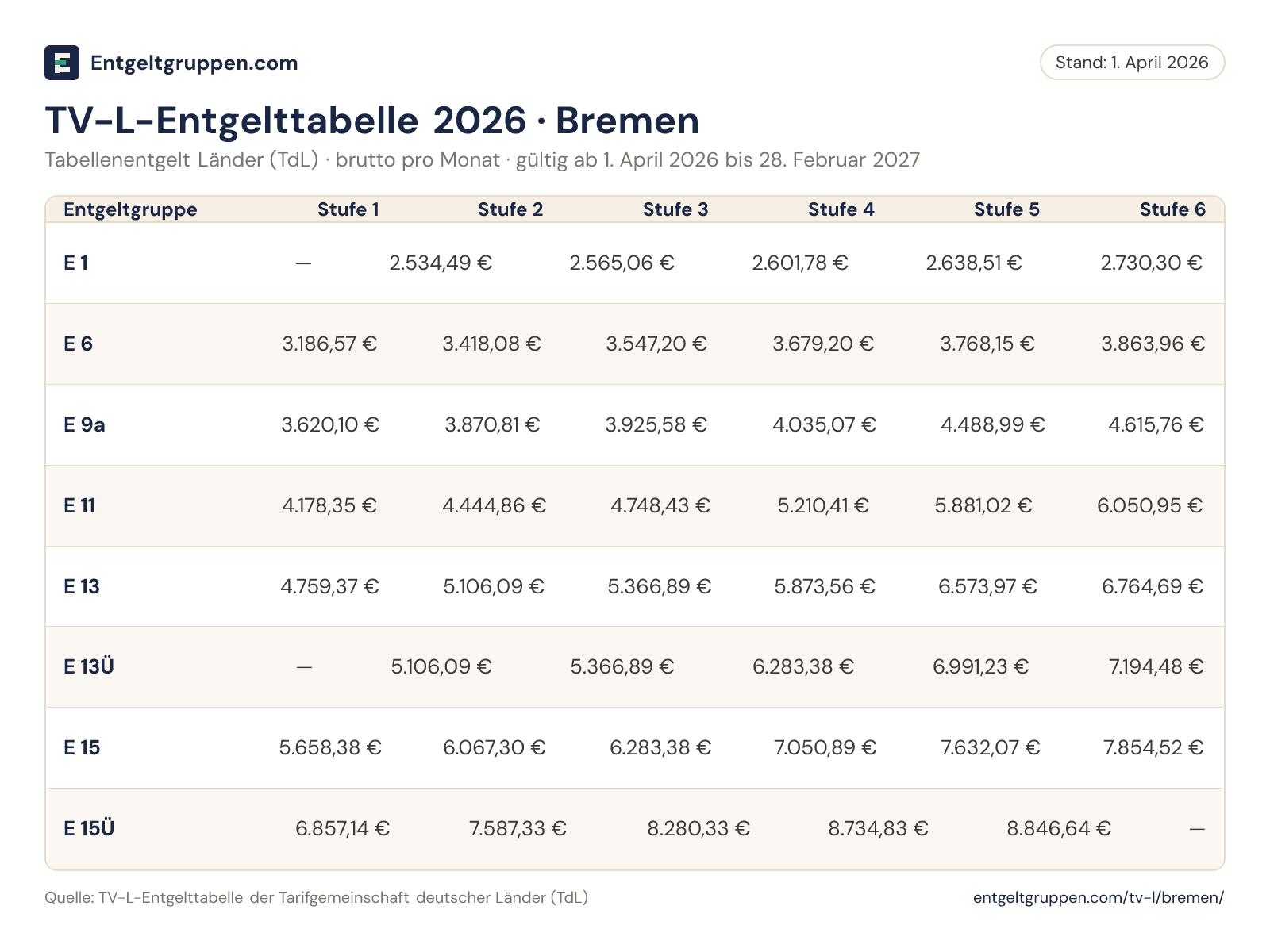Select the 7.854,52 € cell in E 15
This screenshot has width=1270, height=952.
tap(1153, 748)
